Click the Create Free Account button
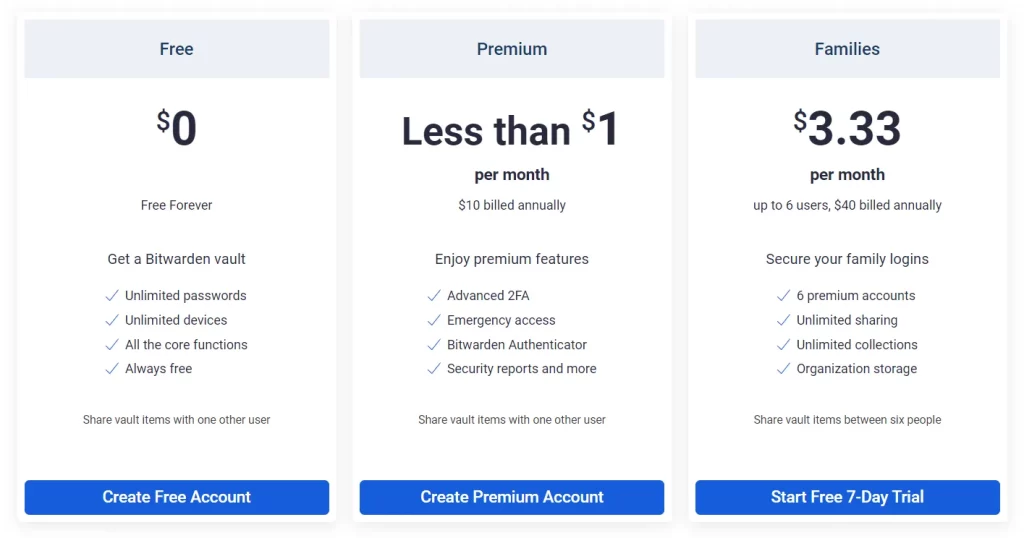The image size is (1024, 538). pos(176,498)
